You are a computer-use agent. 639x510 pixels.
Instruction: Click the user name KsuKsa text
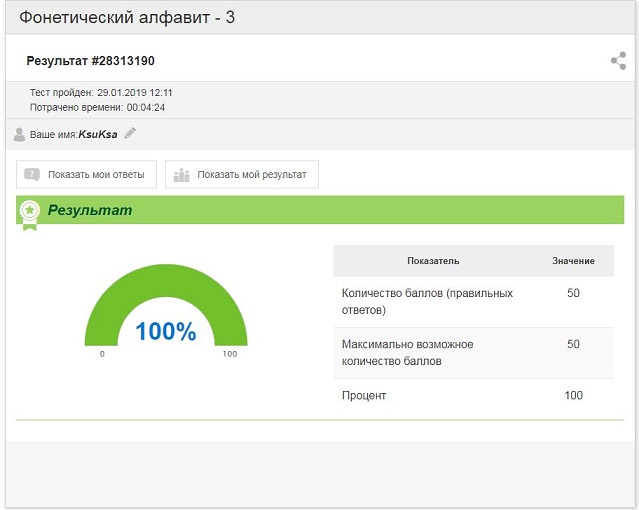pyautogui.click(x=98, y=134)
